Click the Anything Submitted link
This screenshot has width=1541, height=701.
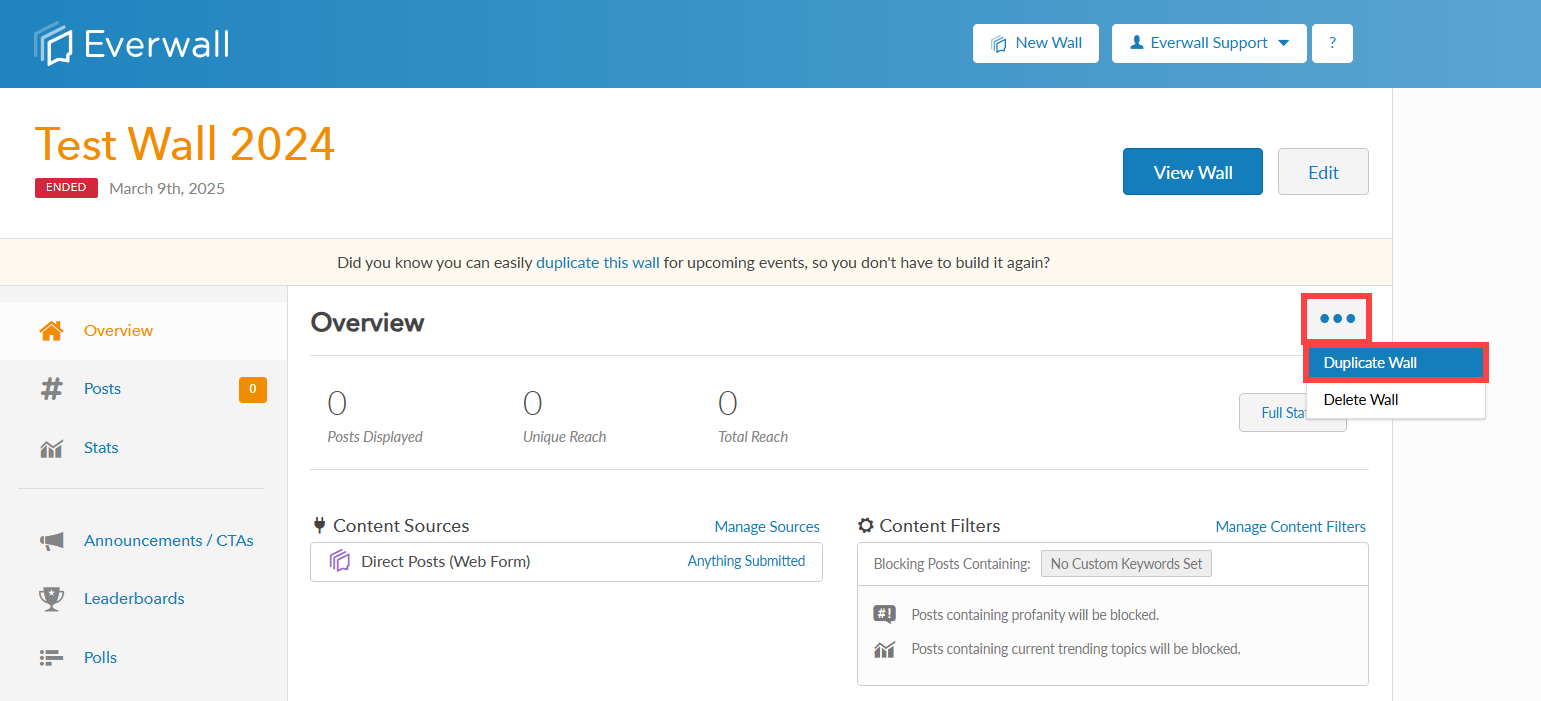(746, 561)
